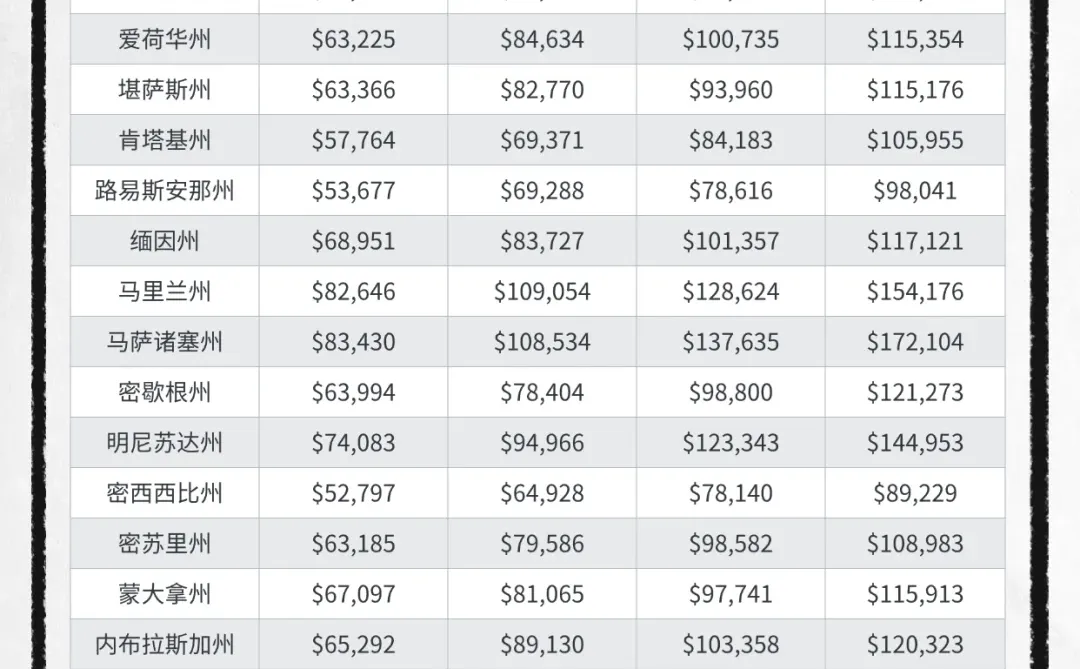
Task: Select the $115,176 cell in 堪萨斯州 row
Action: [x=915, y=90]
